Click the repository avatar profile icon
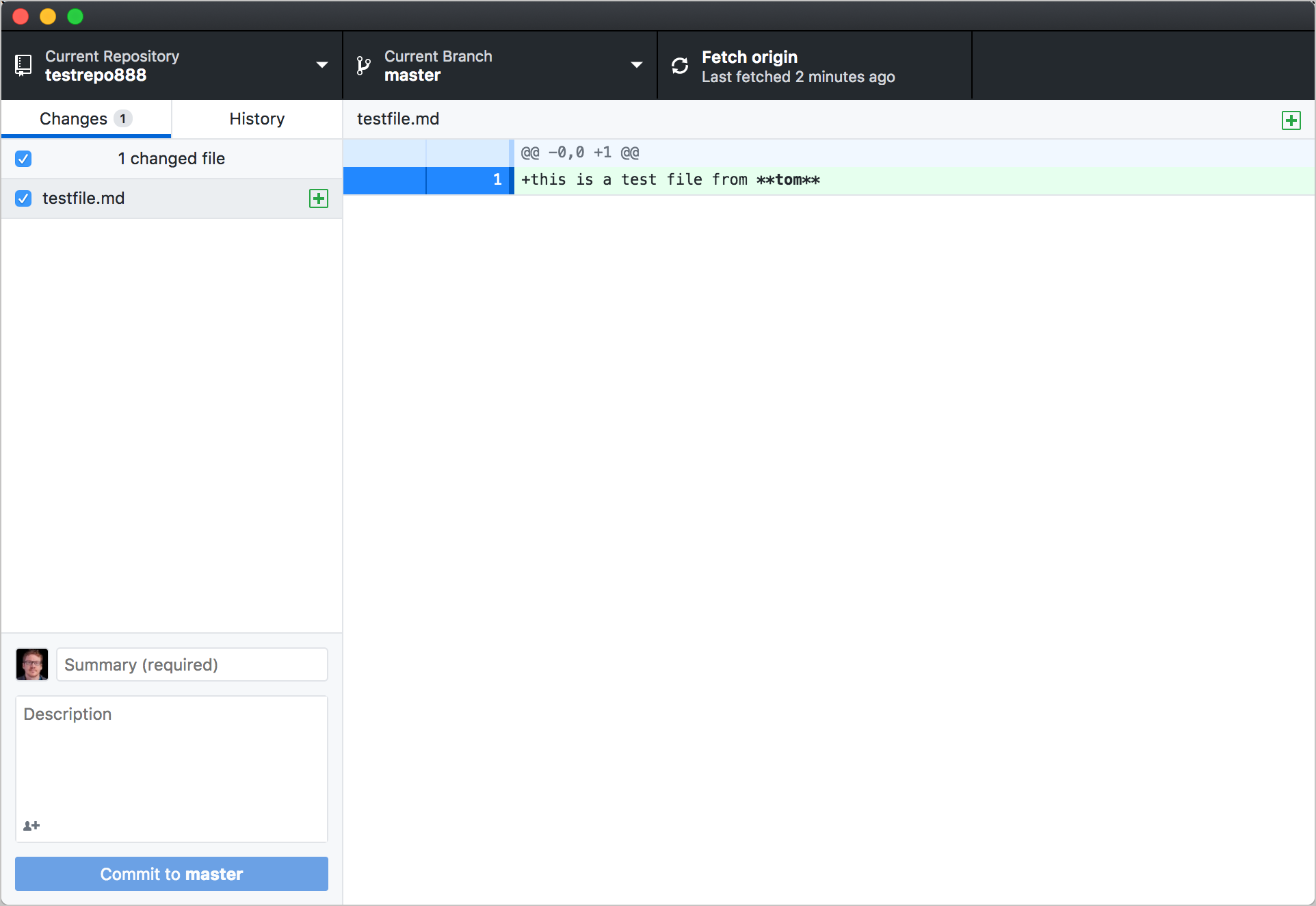 click(32, 663)
